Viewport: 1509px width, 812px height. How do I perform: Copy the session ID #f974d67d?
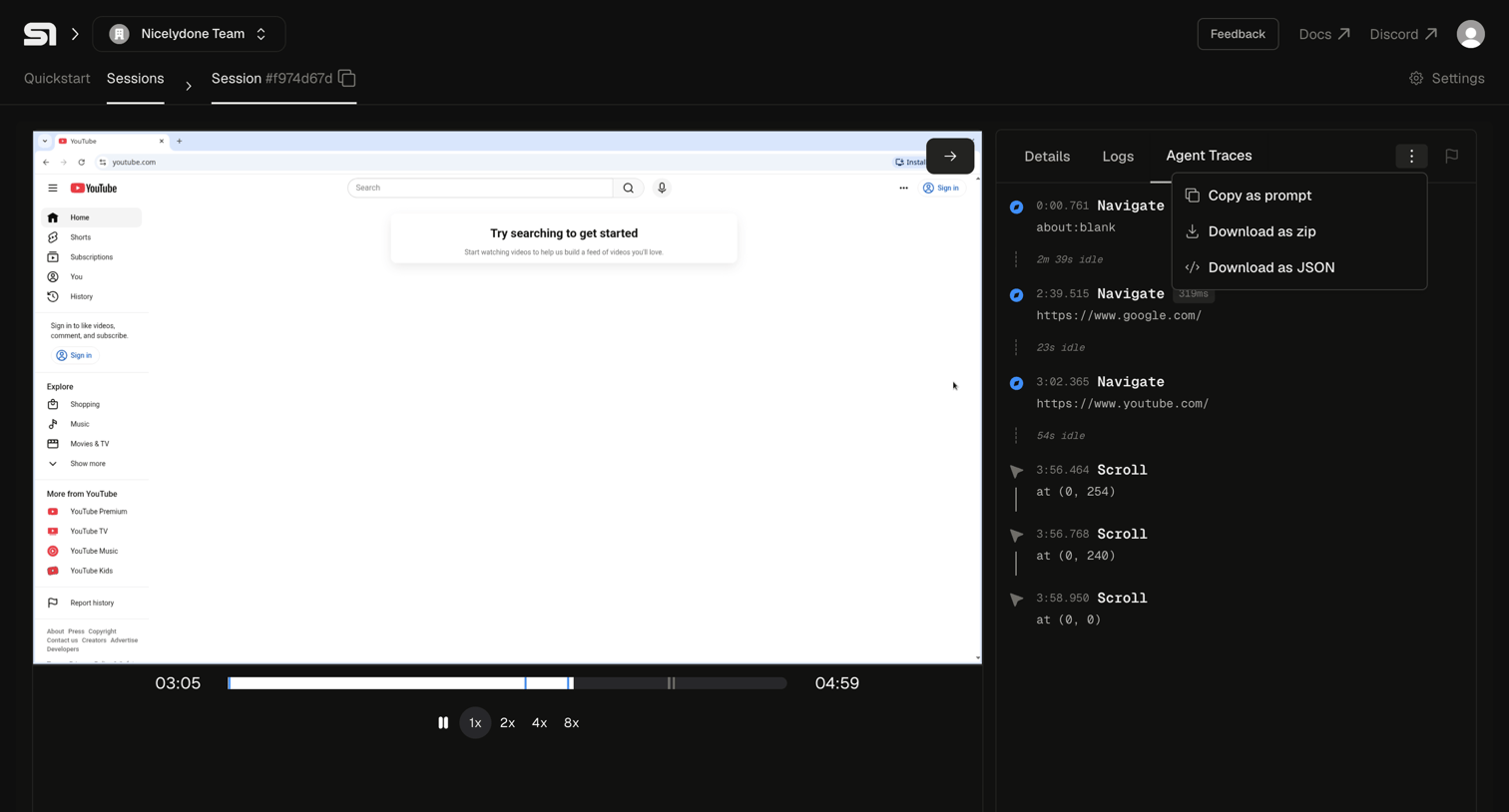(x=347, y=78)
